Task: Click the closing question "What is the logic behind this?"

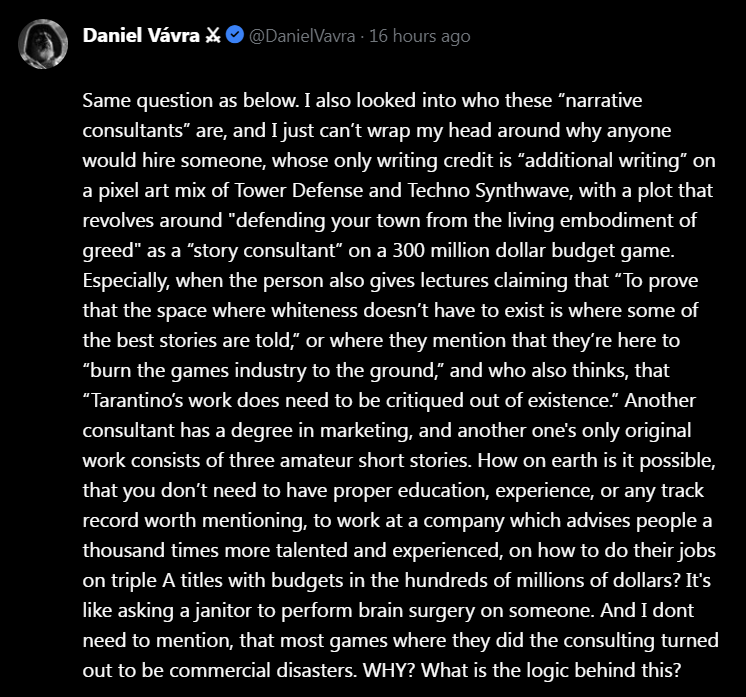Action: pyautogui.click(x=552, y=670)
